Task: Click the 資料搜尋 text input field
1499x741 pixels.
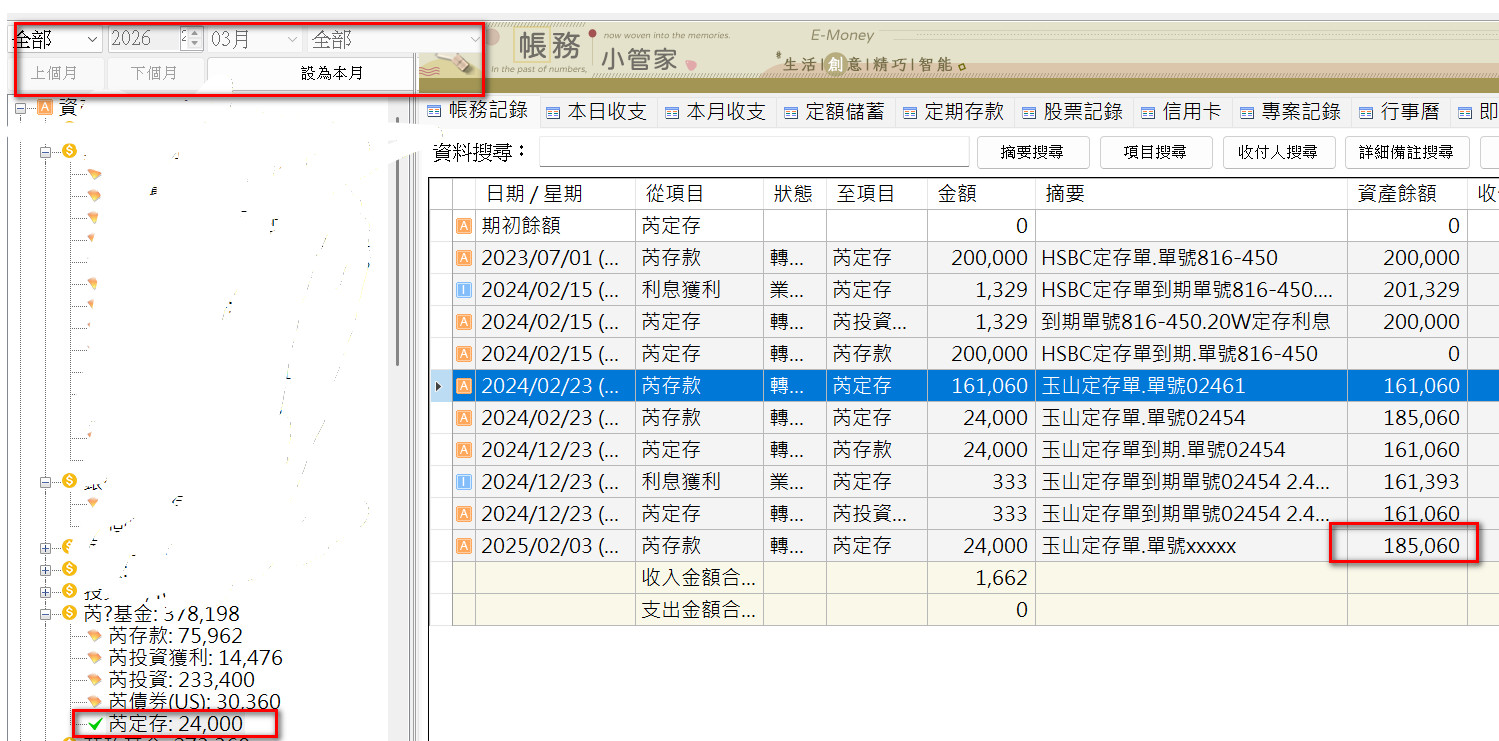Action: (x=753, y=152)
